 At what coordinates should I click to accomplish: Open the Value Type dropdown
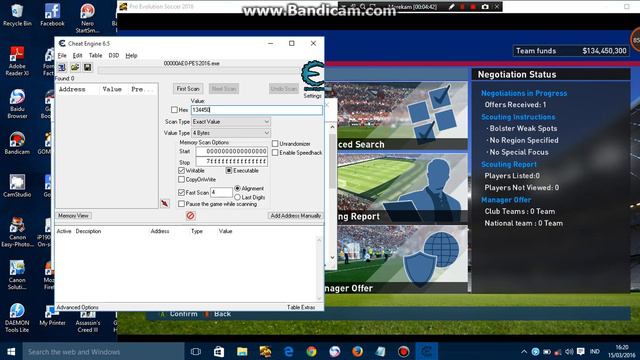coord(231,133)
